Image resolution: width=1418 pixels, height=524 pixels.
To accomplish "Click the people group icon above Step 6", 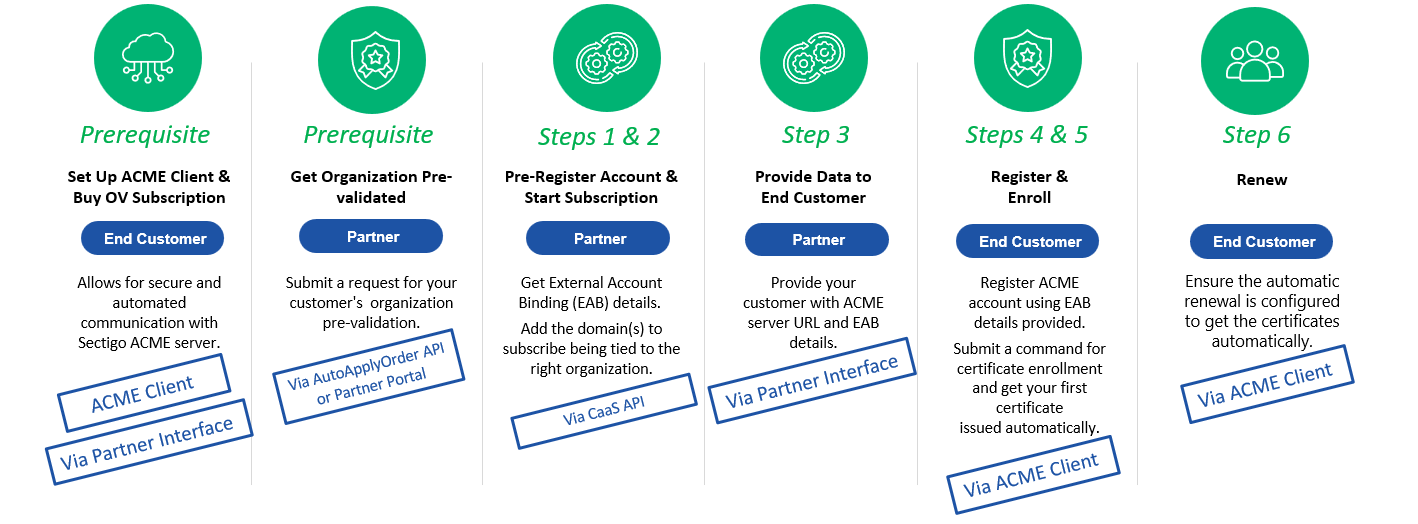I will pyautogui.click(x=1254, y=62).
